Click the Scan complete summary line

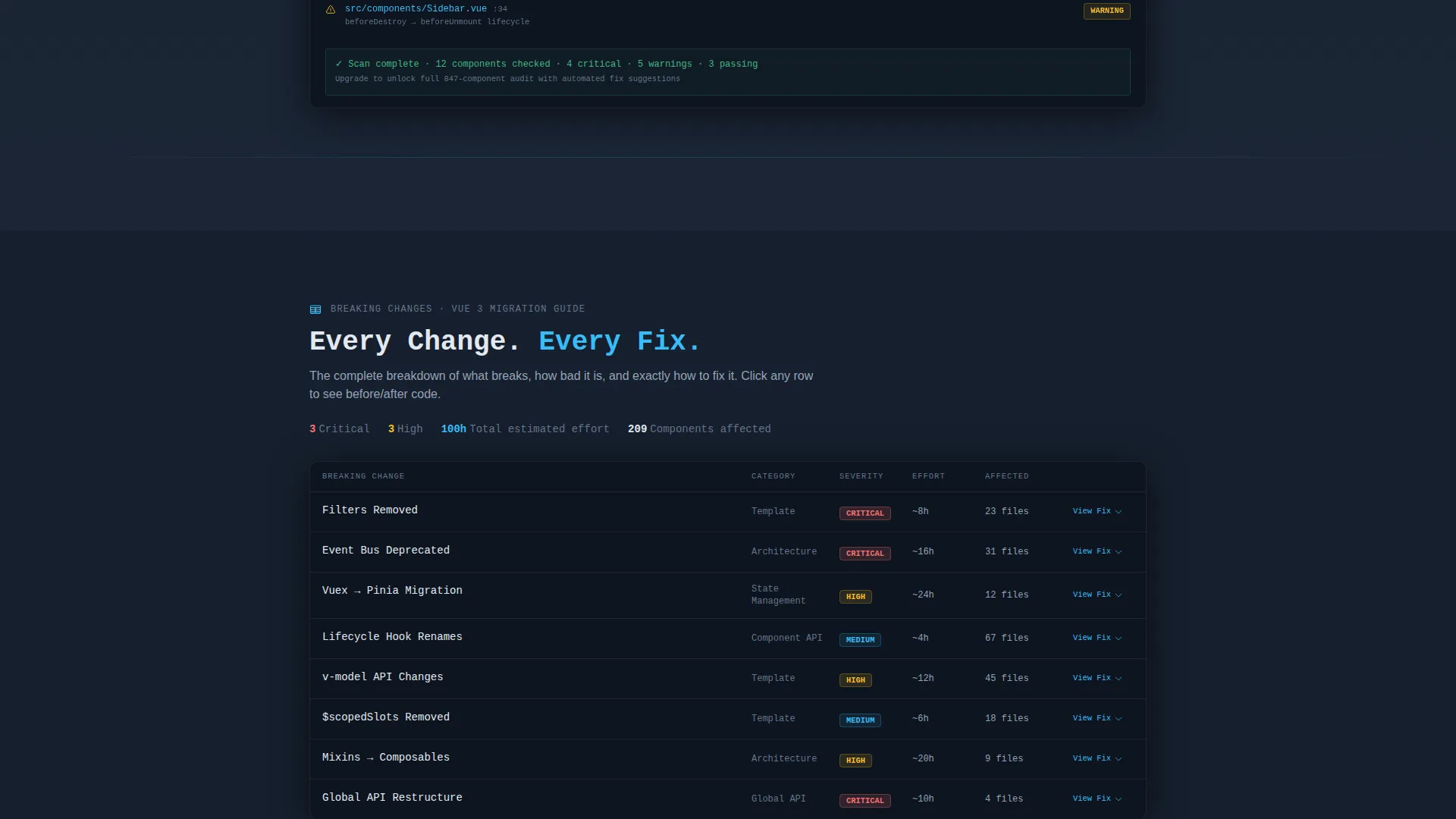(547, 64)
